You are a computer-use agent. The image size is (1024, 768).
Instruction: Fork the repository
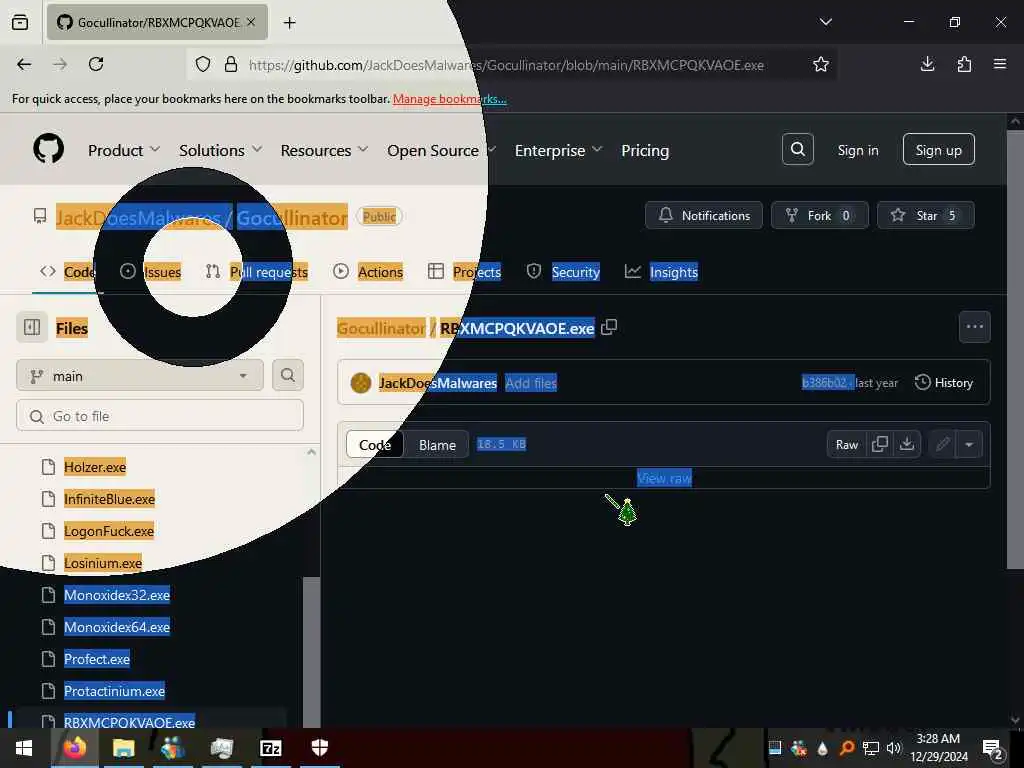point(819,215)
